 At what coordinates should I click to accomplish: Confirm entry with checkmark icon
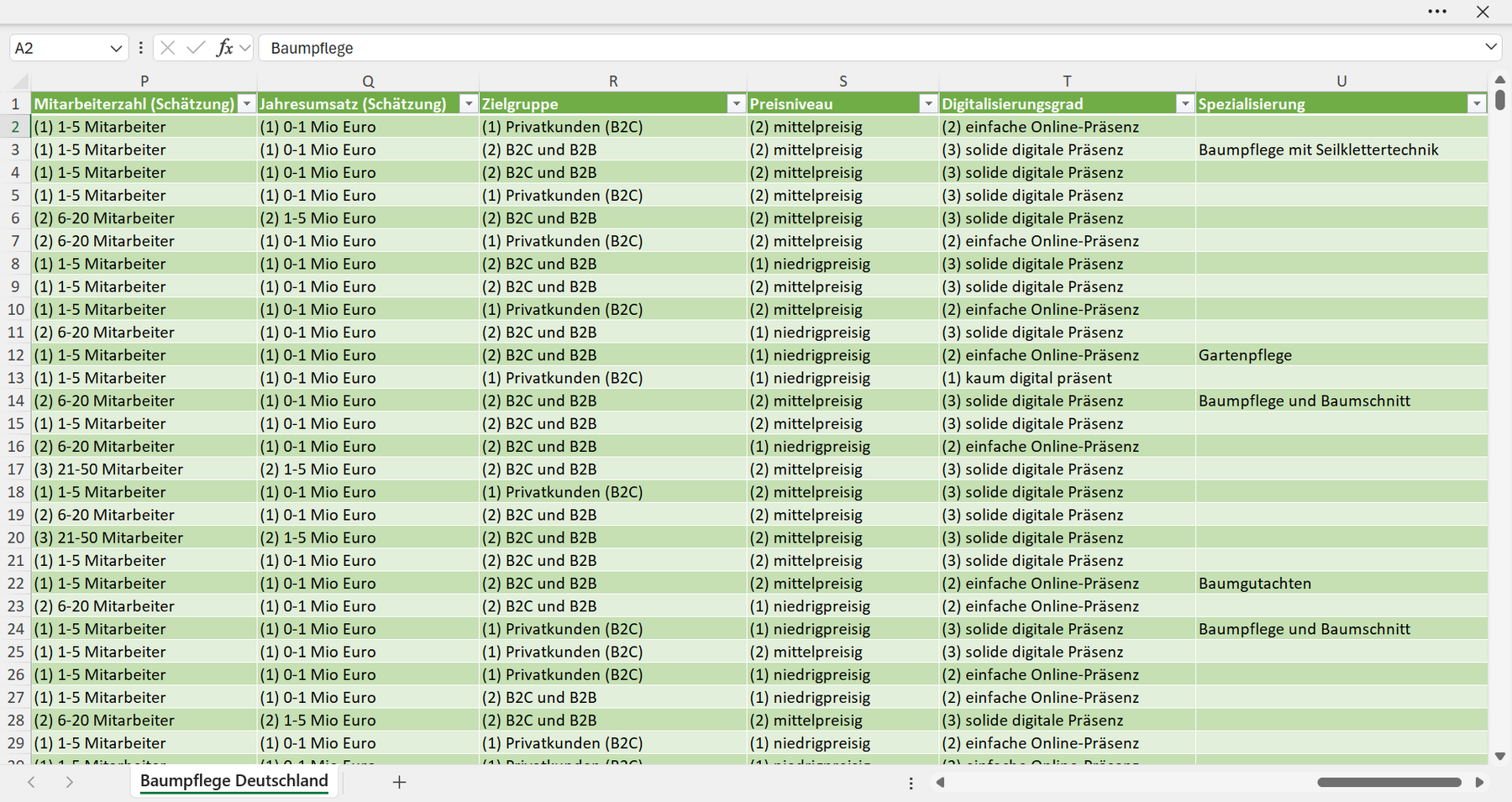coord(196,48)
